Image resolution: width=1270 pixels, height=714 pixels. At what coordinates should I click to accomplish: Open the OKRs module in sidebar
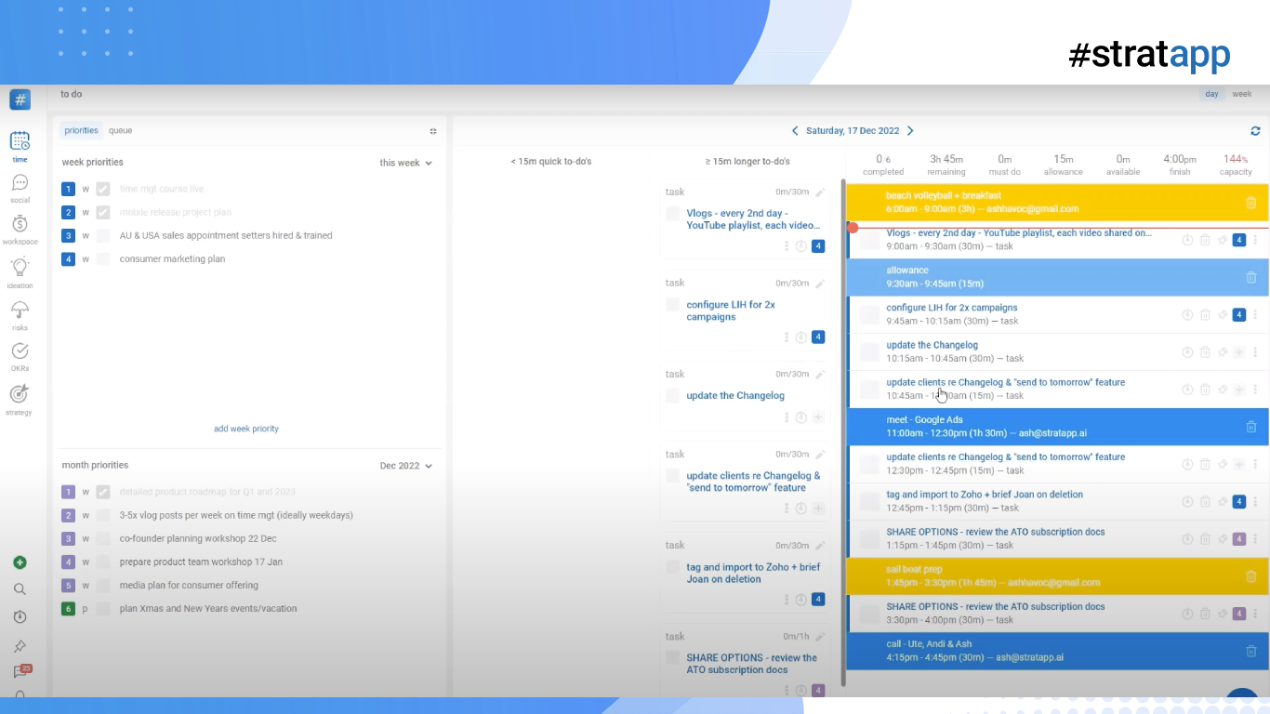point(20,356)
